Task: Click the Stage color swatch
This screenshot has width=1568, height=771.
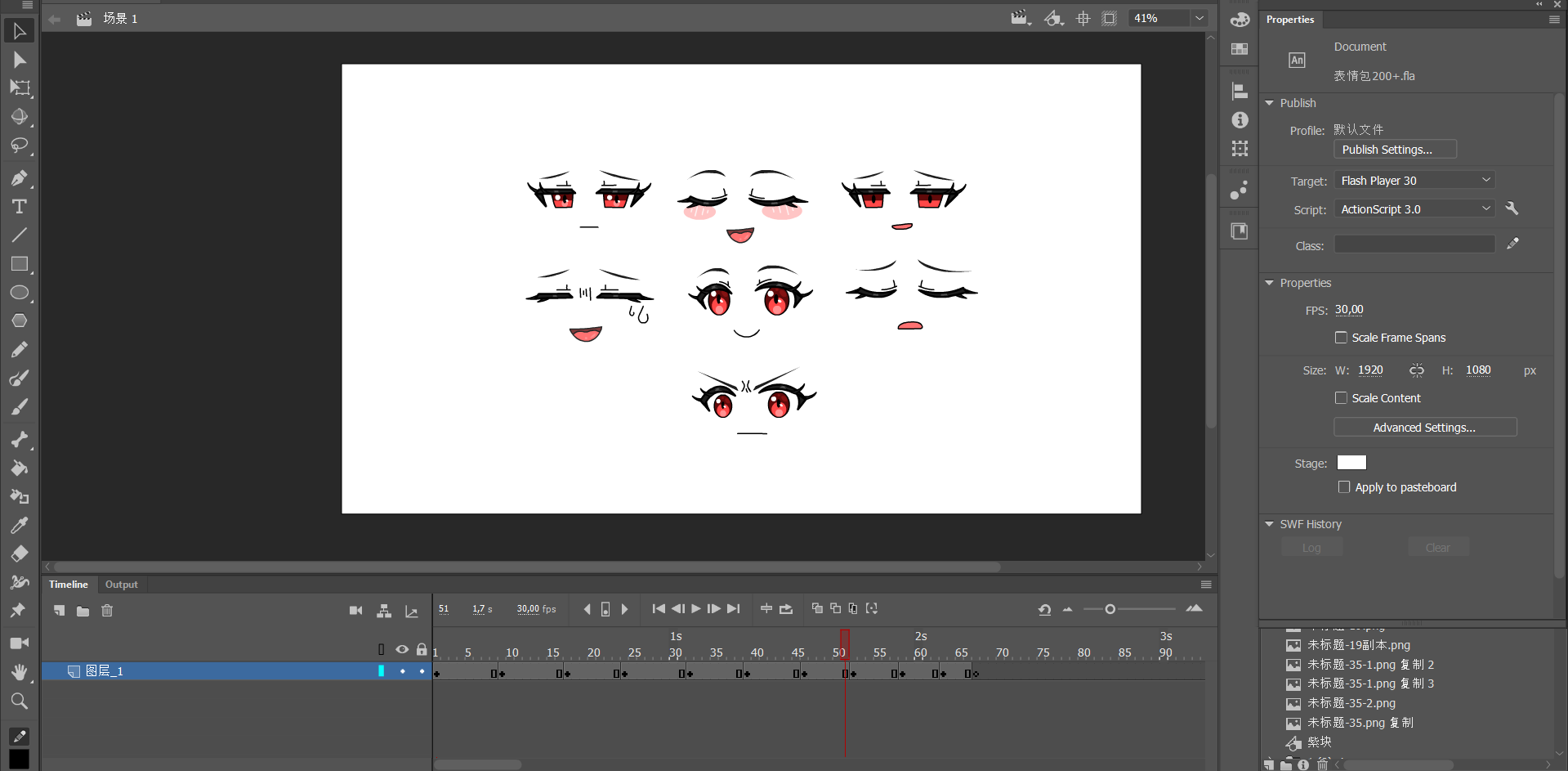Action: tap(1351, 463)
